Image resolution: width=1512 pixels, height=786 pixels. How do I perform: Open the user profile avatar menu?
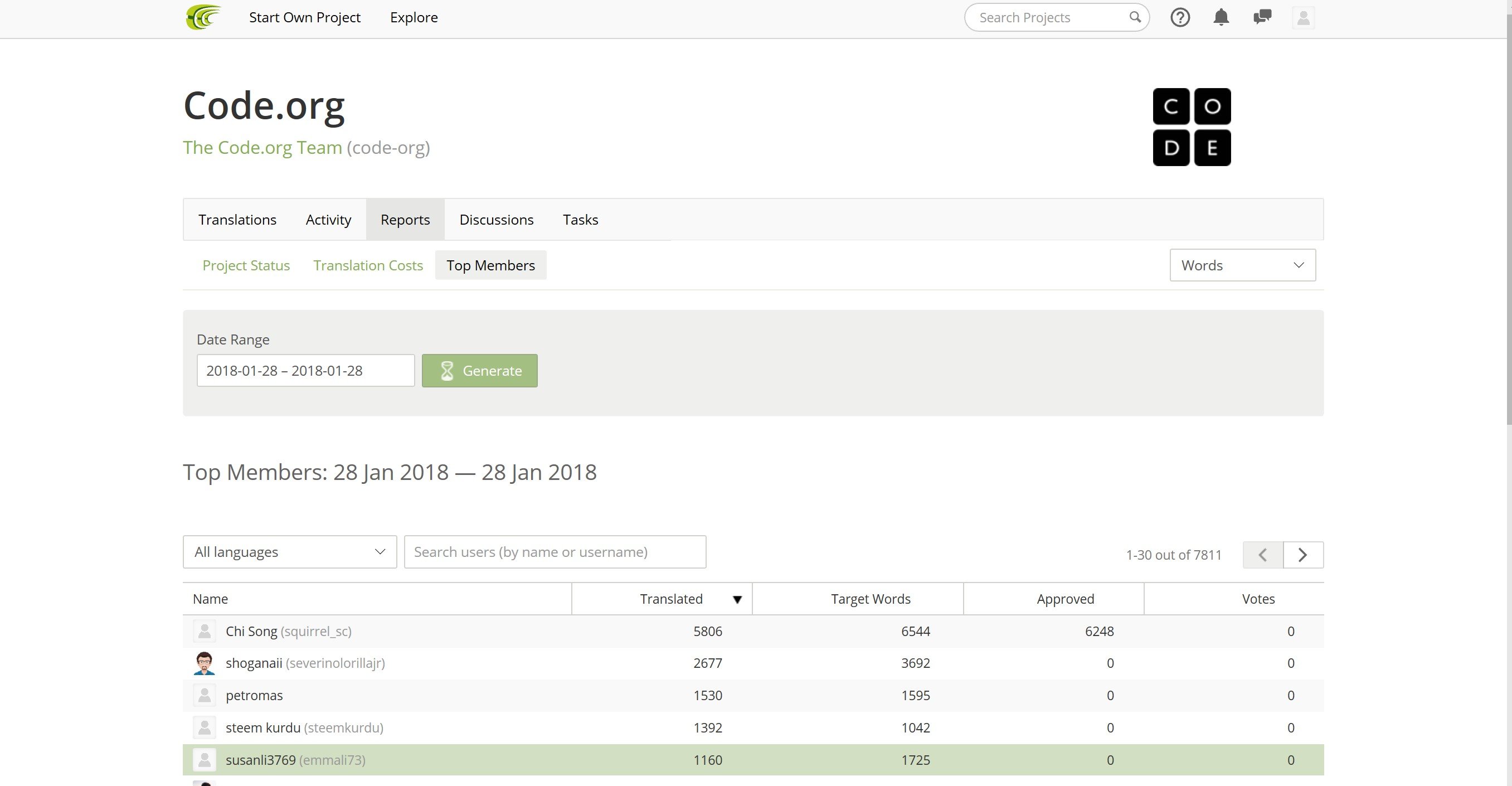[x=1303, y=18]
